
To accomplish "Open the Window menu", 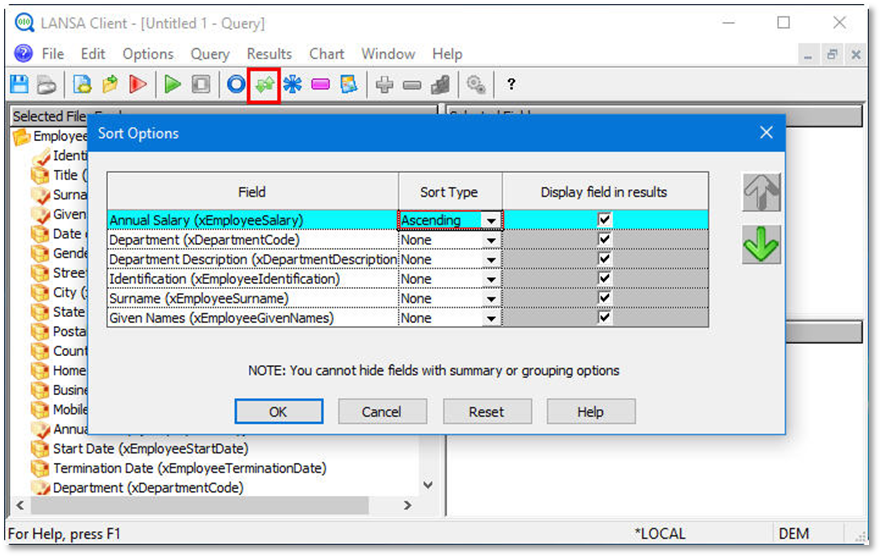I will click(388, 54).
